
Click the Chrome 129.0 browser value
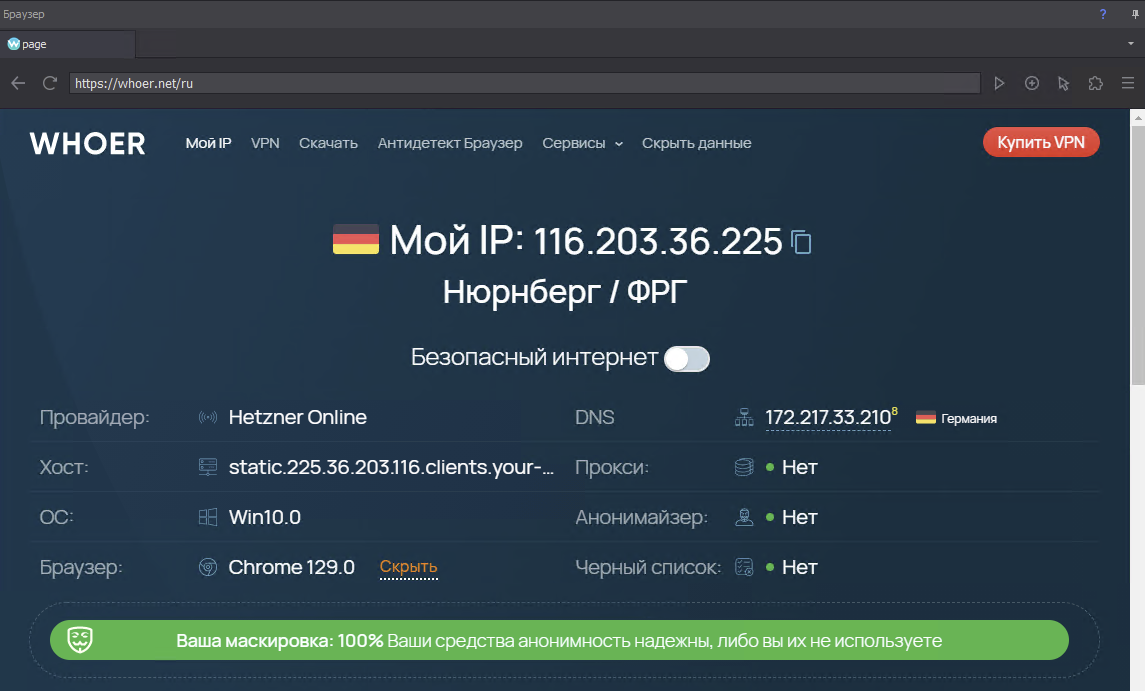pyautogui.click(x=291, y=567)
